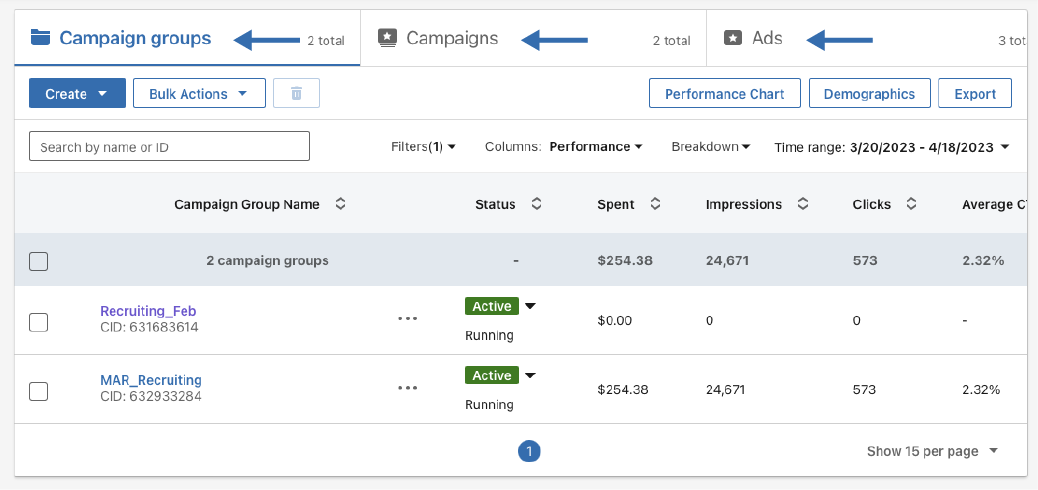Open the three-dot menu for Recruiting_Feb
The width and height of the screenshot is (1038, 490).
(407, 318)
